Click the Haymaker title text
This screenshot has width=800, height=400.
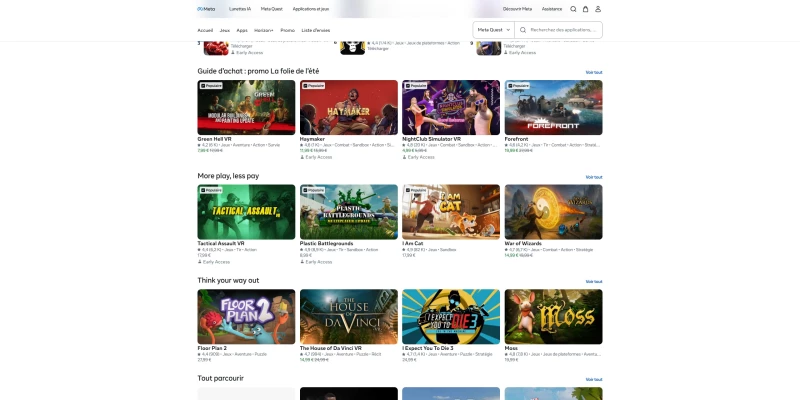tap(312, 139)
